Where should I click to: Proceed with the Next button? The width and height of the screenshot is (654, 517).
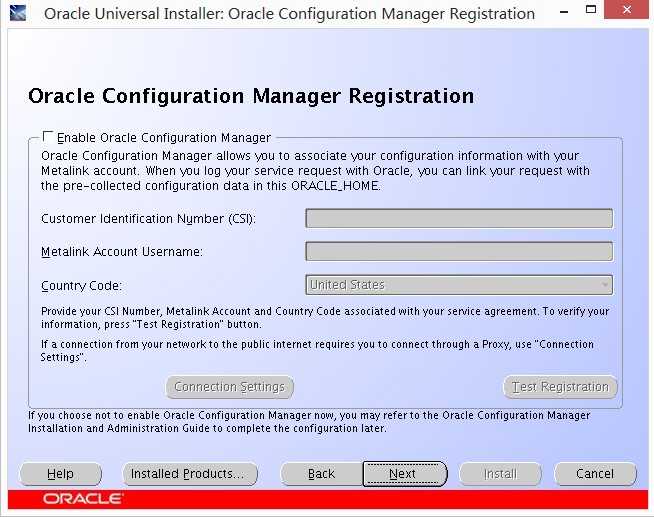click(x=405, y=474)
